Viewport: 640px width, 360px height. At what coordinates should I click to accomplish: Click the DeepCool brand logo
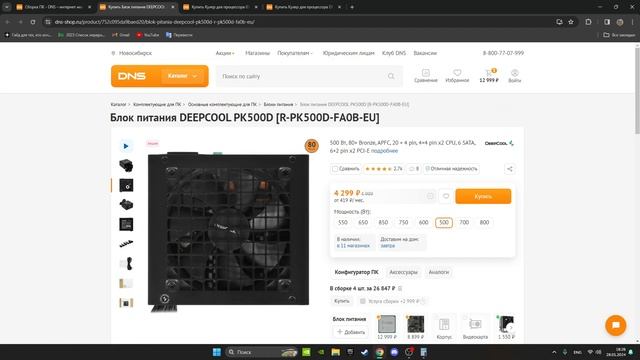[499, 143]
